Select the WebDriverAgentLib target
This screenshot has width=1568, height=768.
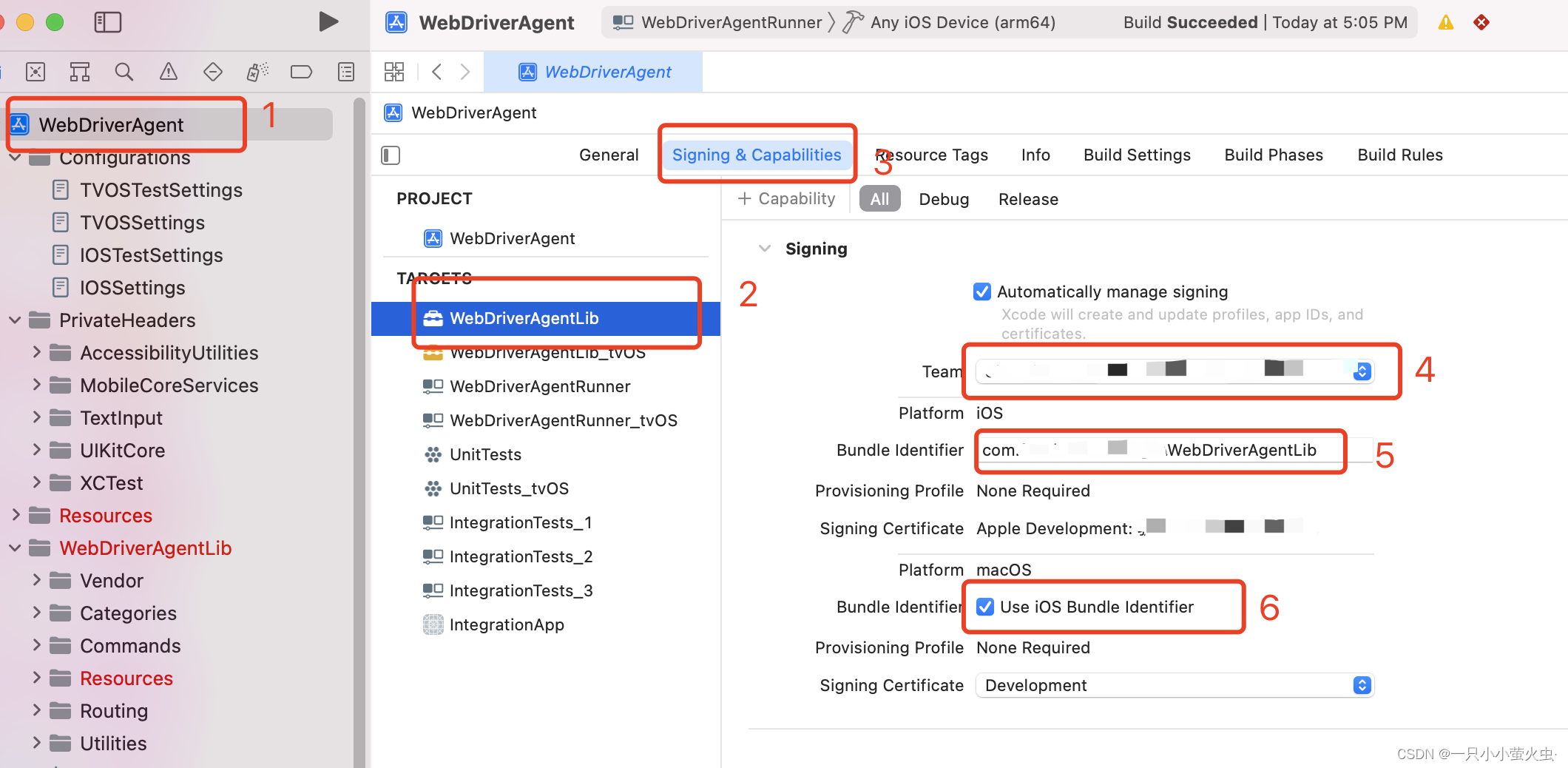pyautogui.click(x=546, y=318)
